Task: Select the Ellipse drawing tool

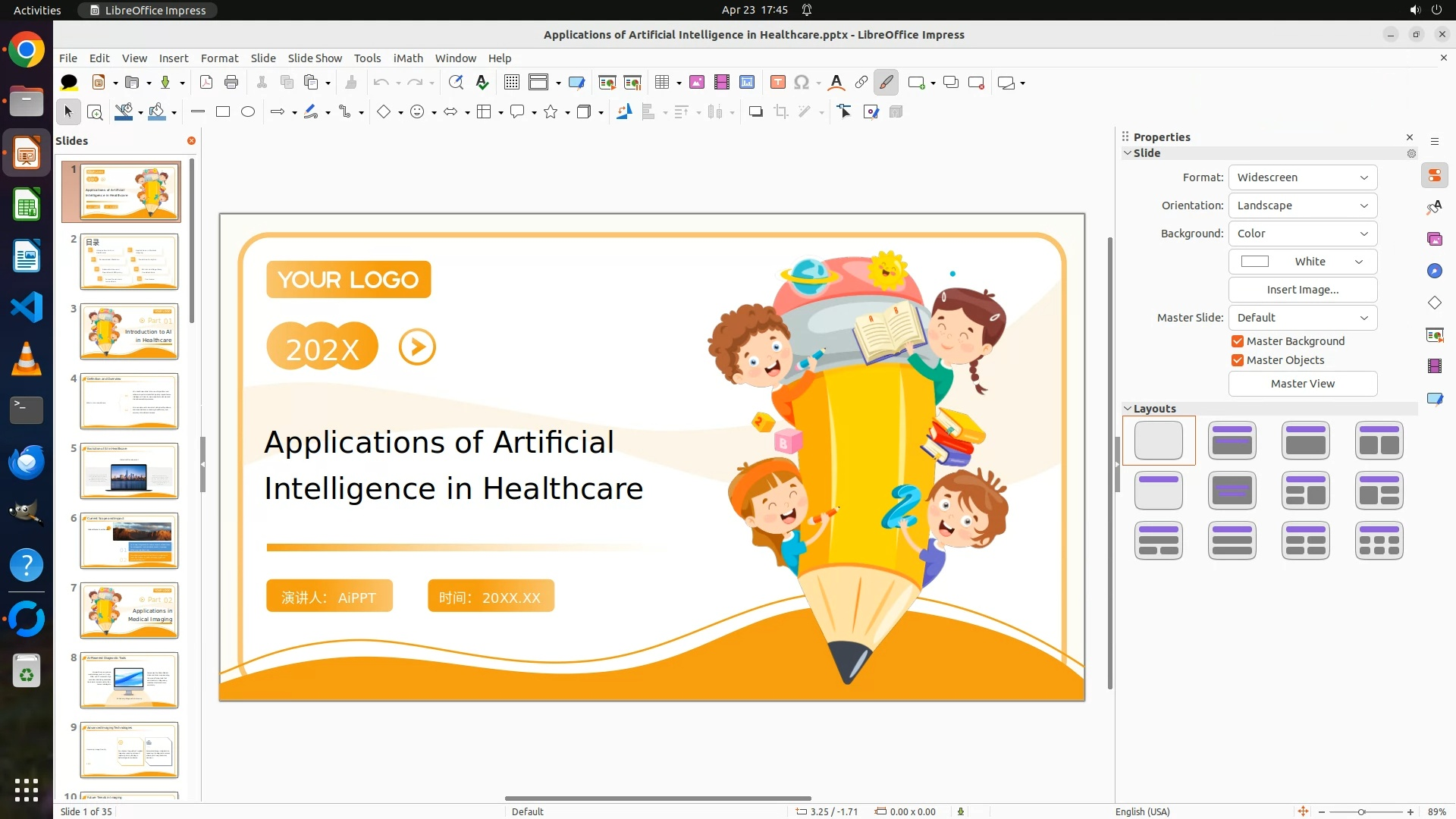Action: tap(248, 112)
